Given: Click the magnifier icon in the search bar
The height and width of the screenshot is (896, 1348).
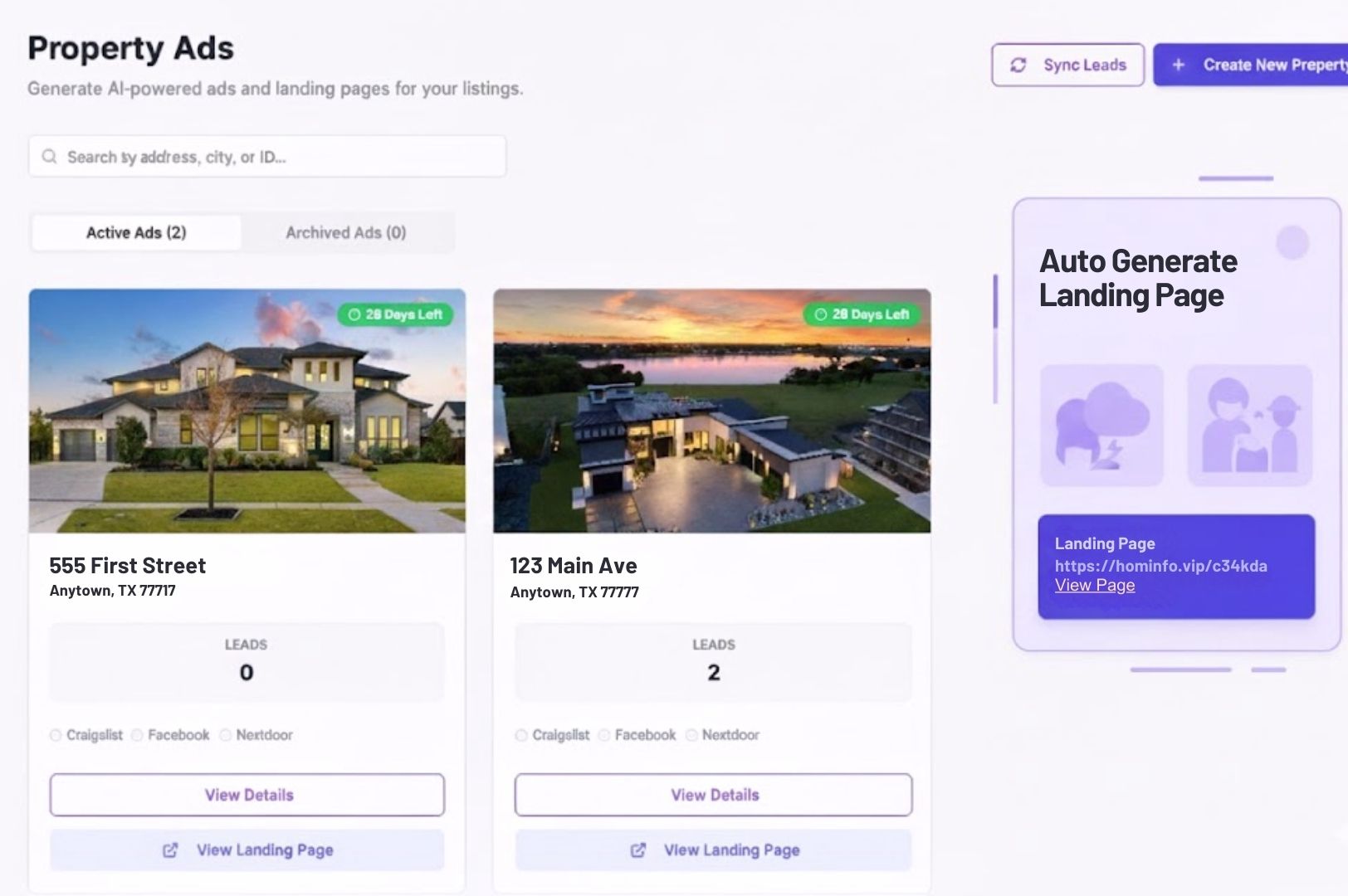Looking at the screenshot, I should [x=50, y=156].
